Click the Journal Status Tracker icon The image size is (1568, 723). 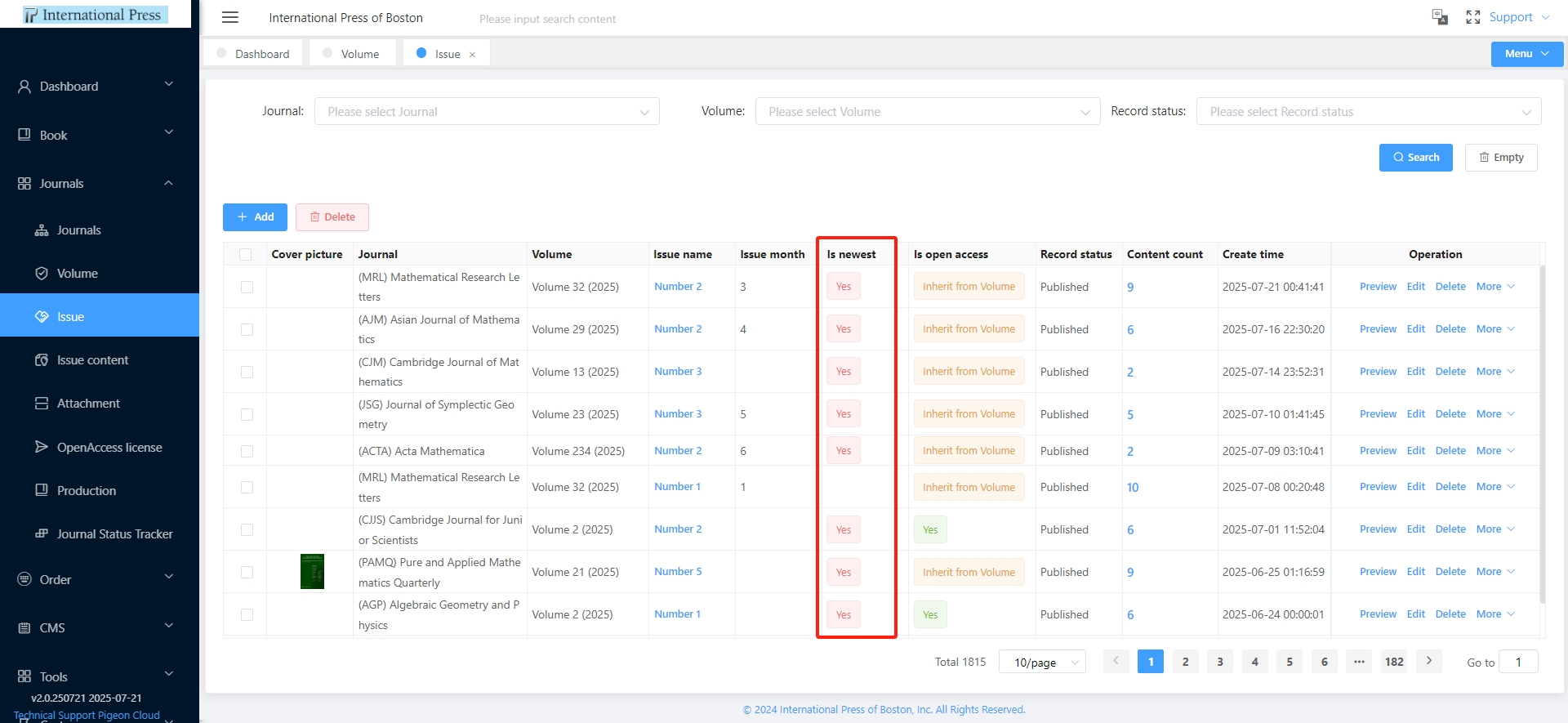coord(42,534)
